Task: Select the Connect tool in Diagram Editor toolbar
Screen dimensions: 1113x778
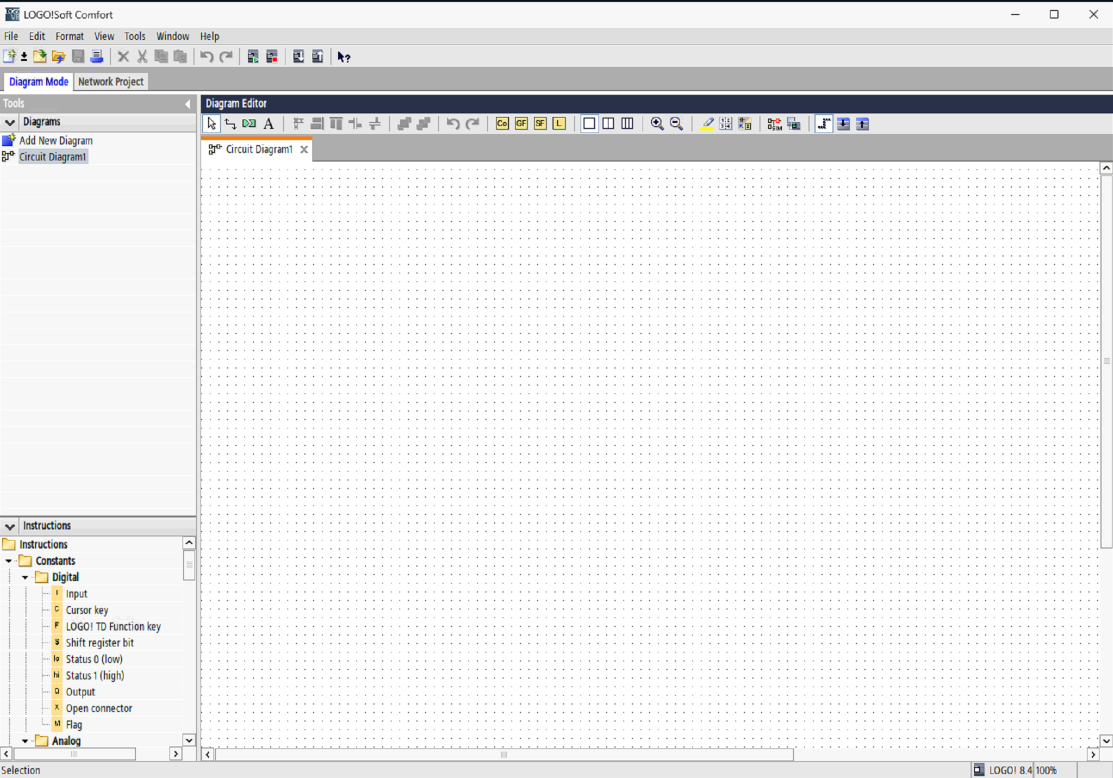Action: tap(230, 124)
